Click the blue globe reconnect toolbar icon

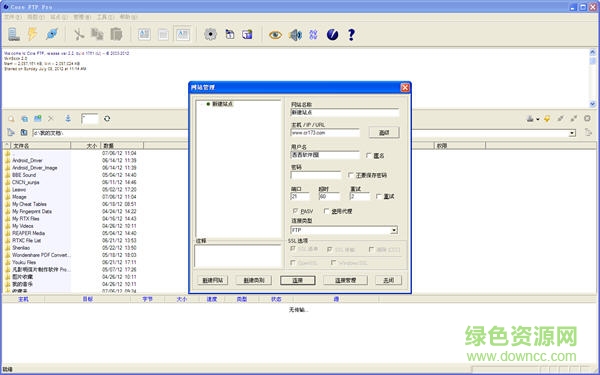pyautogui.click(x=52, y=34)
